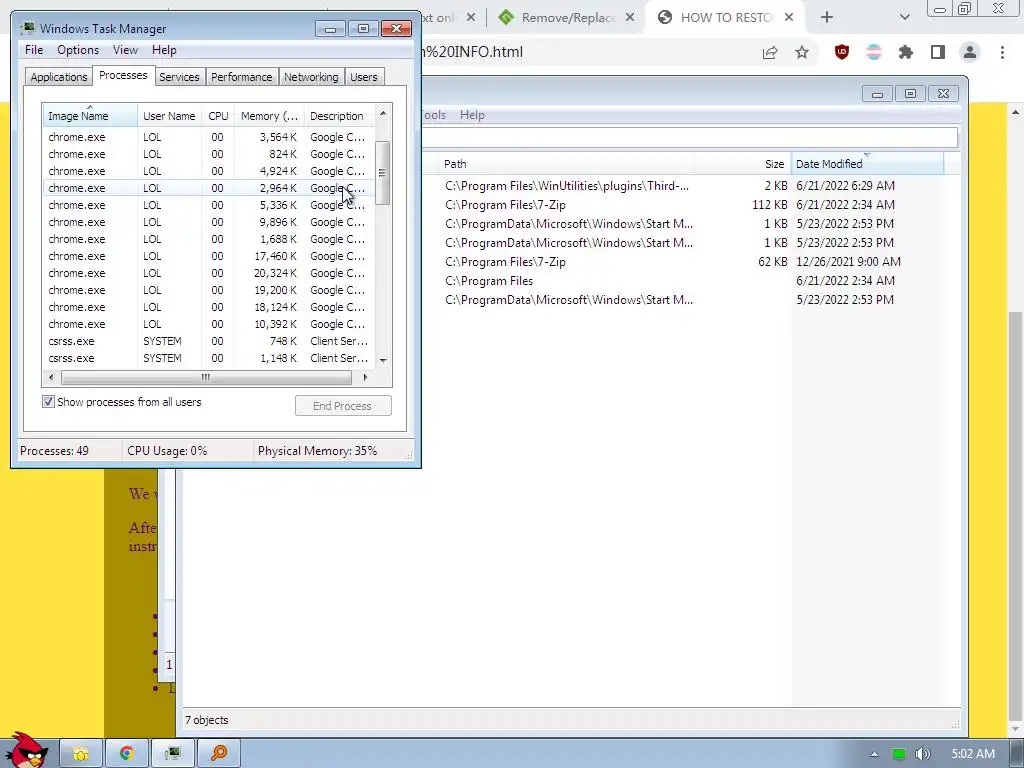Bookmark this page with star icon

click(802, 52)
